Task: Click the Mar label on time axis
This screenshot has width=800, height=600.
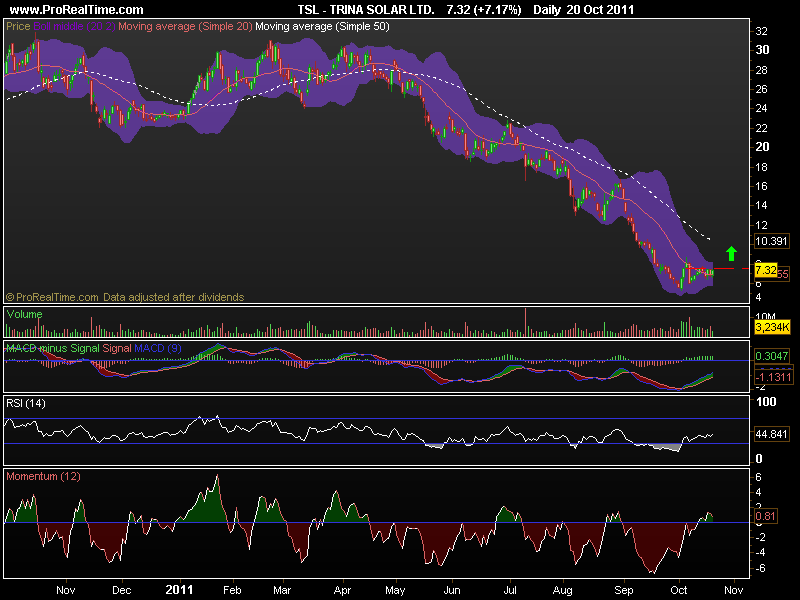Action: (282, 590)
